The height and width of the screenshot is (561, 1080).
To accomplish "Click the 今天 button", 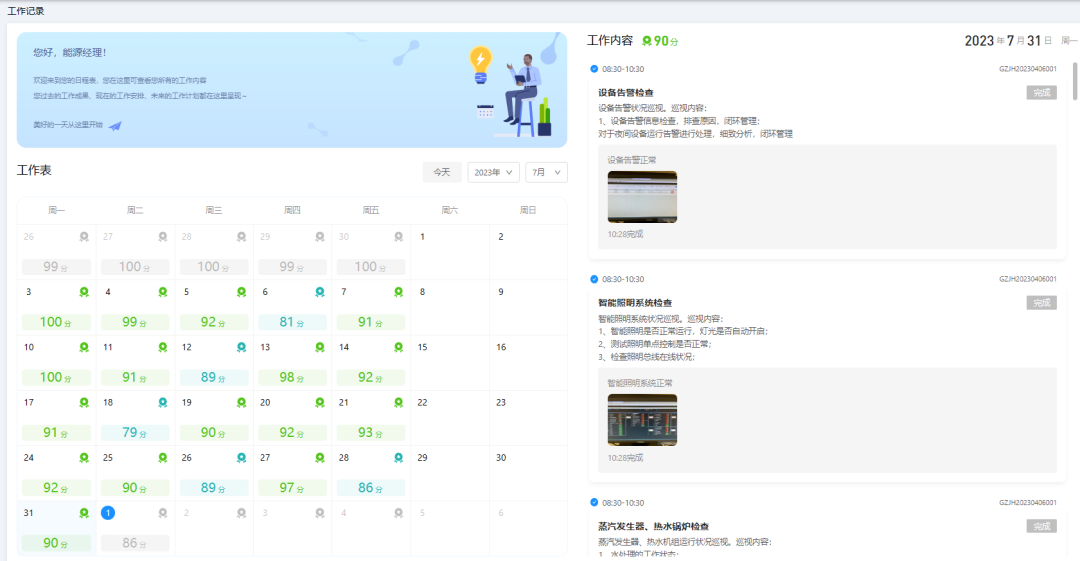I will (441, 172).
